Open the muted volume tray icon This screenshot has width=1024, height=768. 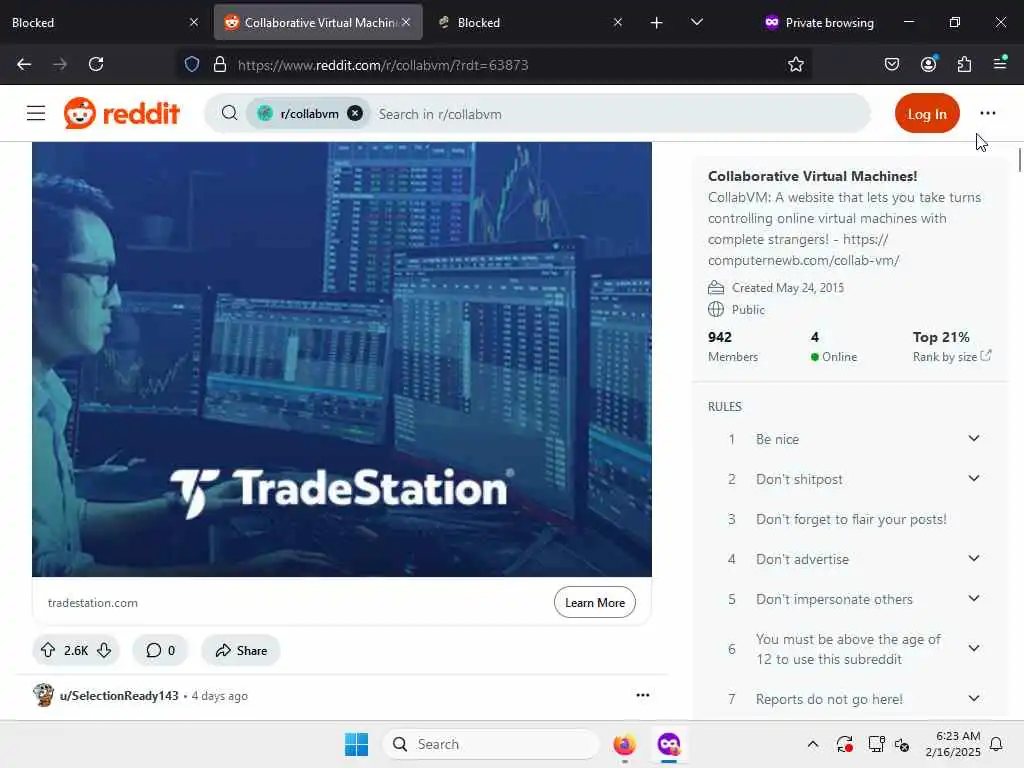tap(902, 744)
